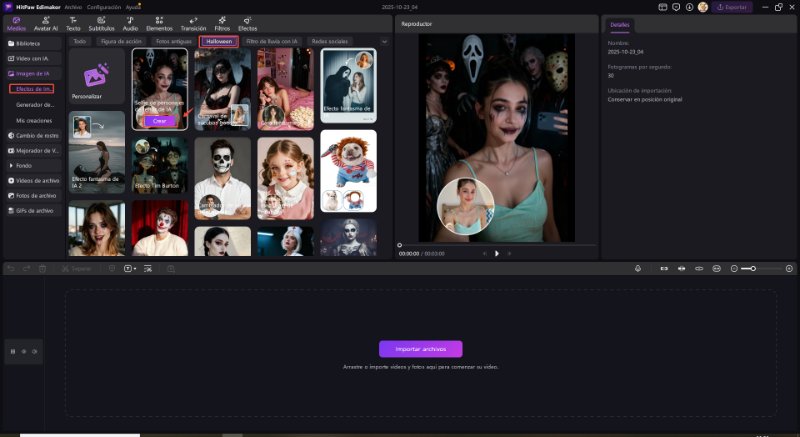The height and width of the screenshot is (437, 800).
Task: Open the Subtítulos panel
Action: pos(101,24)
